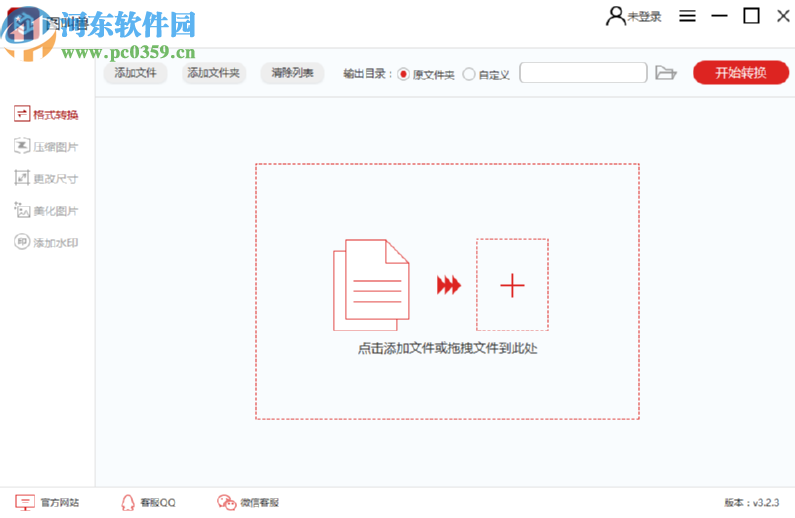
Task: Open 微信客服 WeChat support
Action: click(248, 502)
